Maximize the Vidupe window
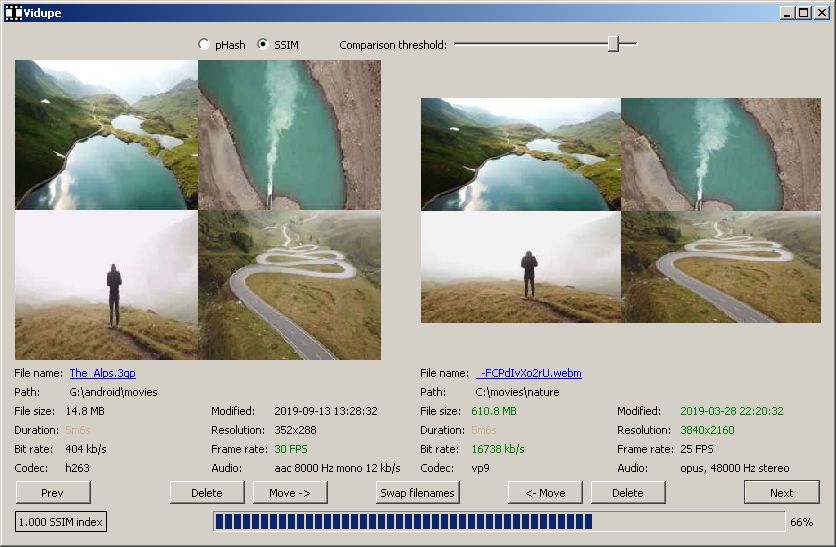Image resolution: width=836 pixels, height=547 pixels. tap(803, 12)
